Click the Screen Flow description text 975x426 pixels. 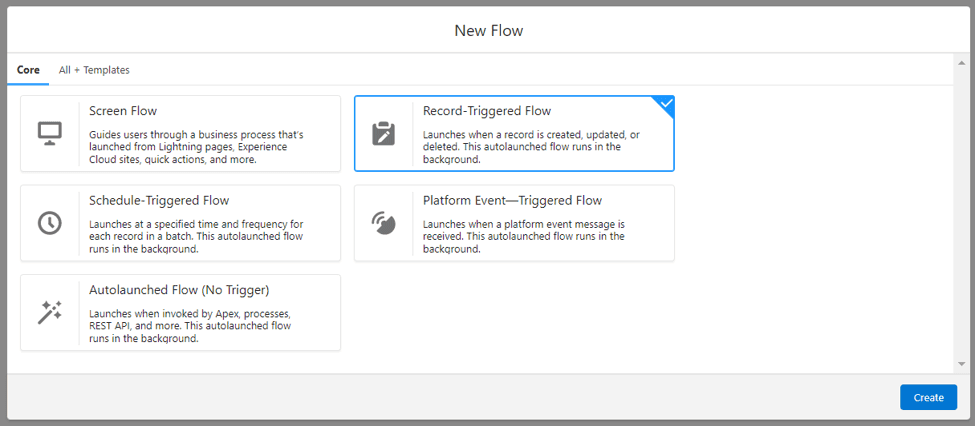click(196, 147)
